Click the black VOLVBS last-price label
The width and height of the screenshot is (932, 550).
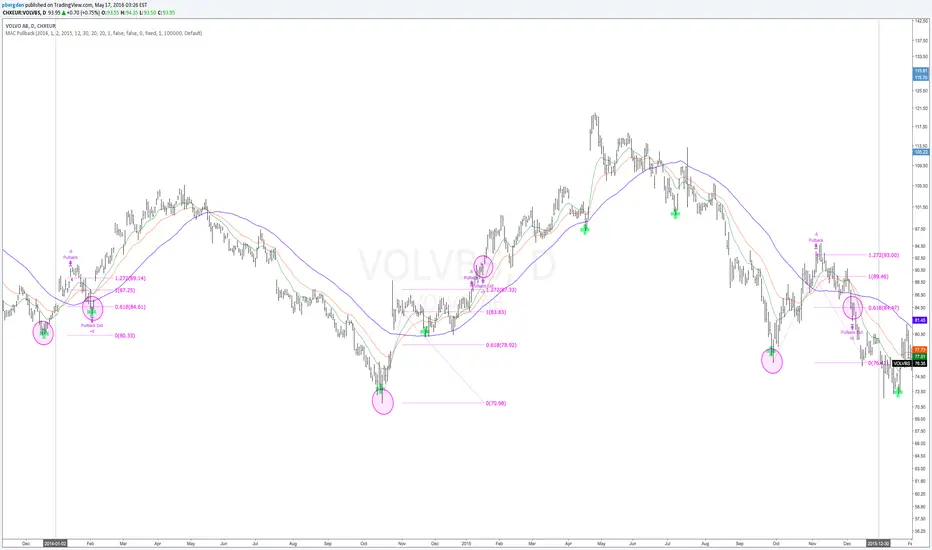tap(902, 363)
